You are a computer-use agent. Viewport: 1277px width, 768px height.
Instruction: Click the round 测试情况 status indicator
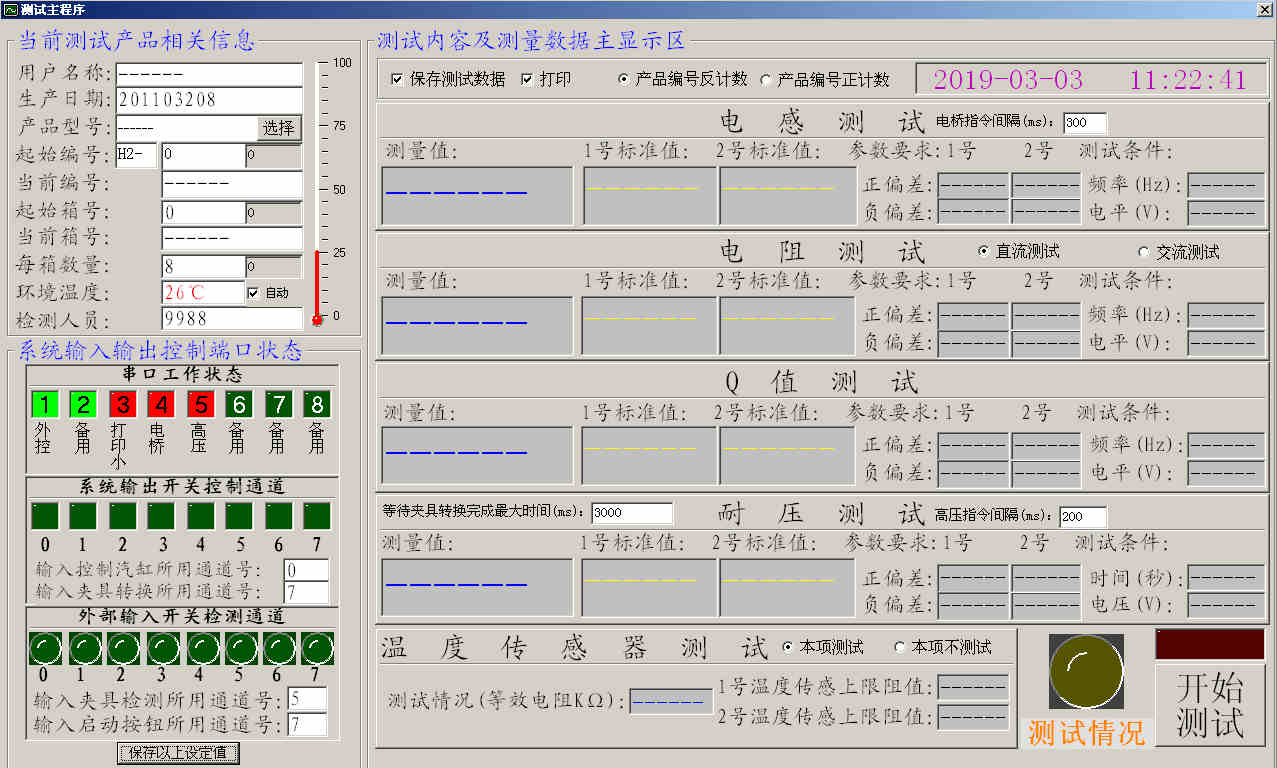click(1085, 671)
